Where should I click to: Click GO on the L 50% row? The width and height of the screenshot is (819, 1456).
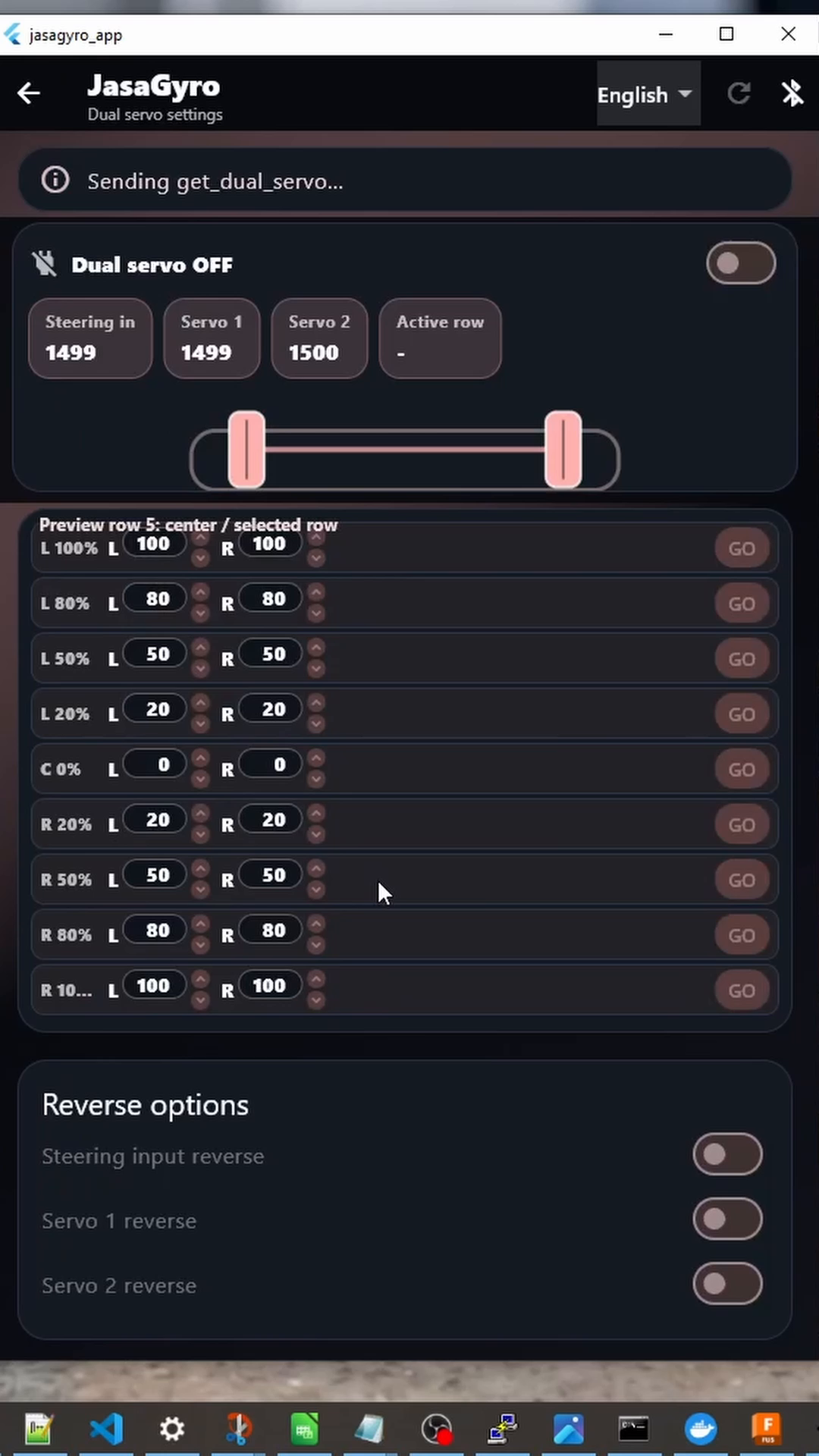tap(742, 659)
